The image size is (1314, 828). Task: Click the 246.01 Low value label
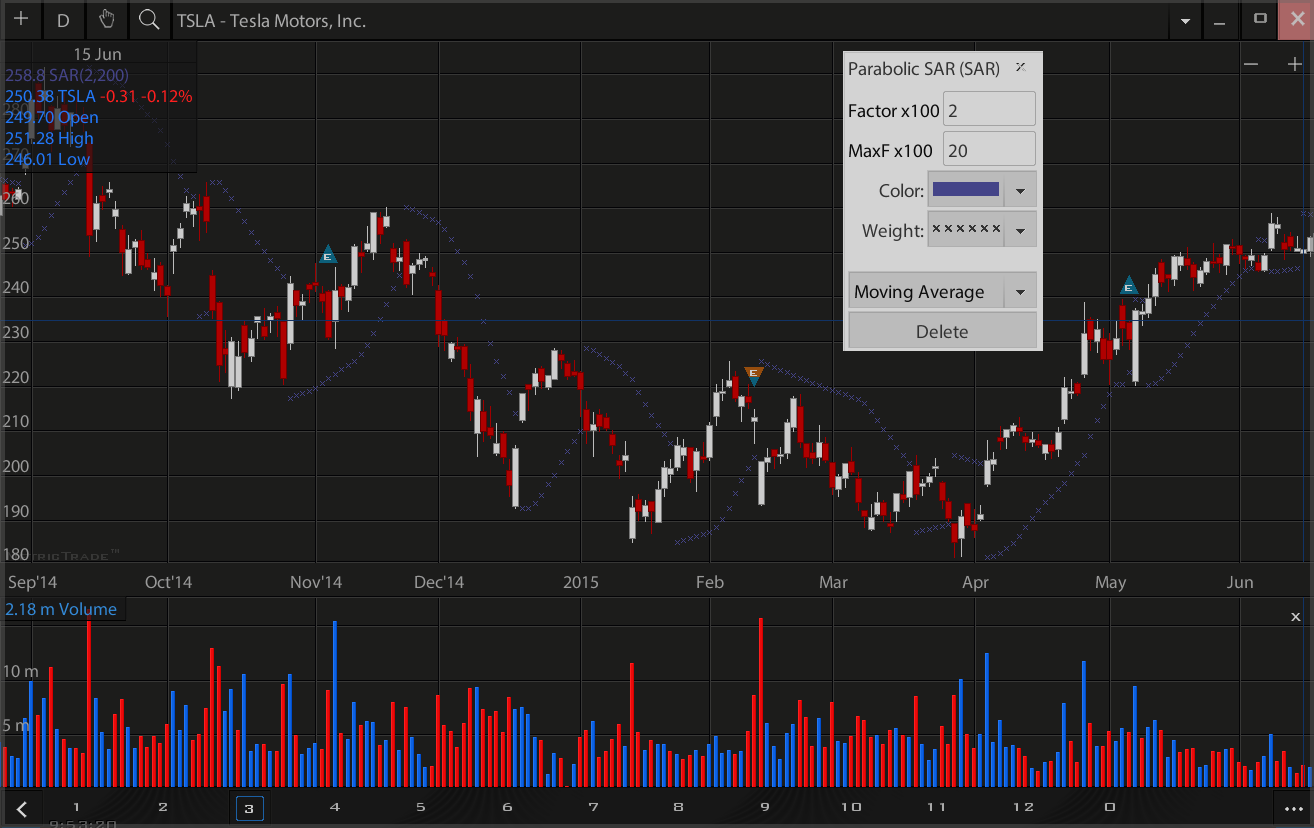[47, 159]
